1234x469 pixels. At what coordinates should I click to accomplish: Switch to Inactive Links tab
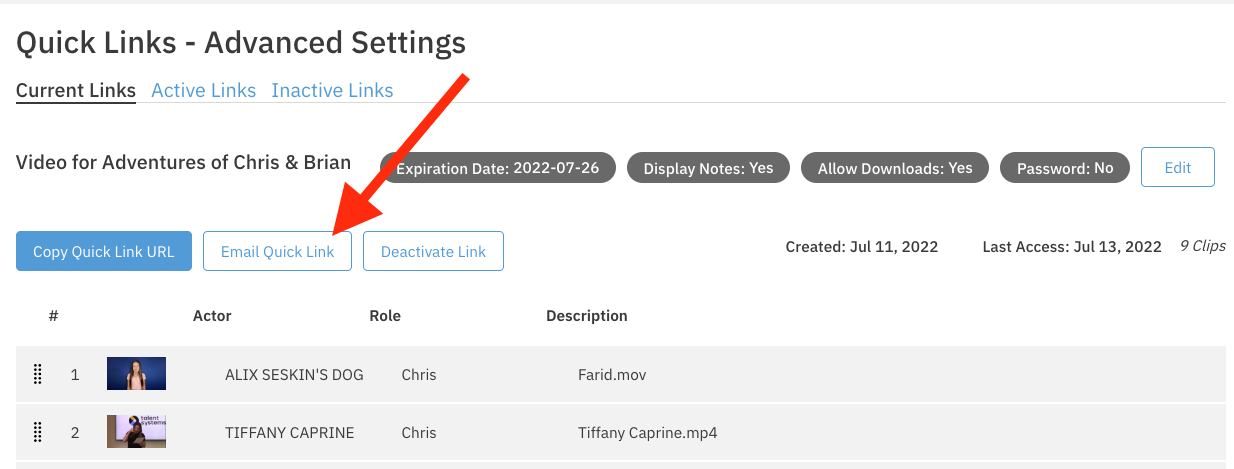pyautogui.click(x=332, y=91)
